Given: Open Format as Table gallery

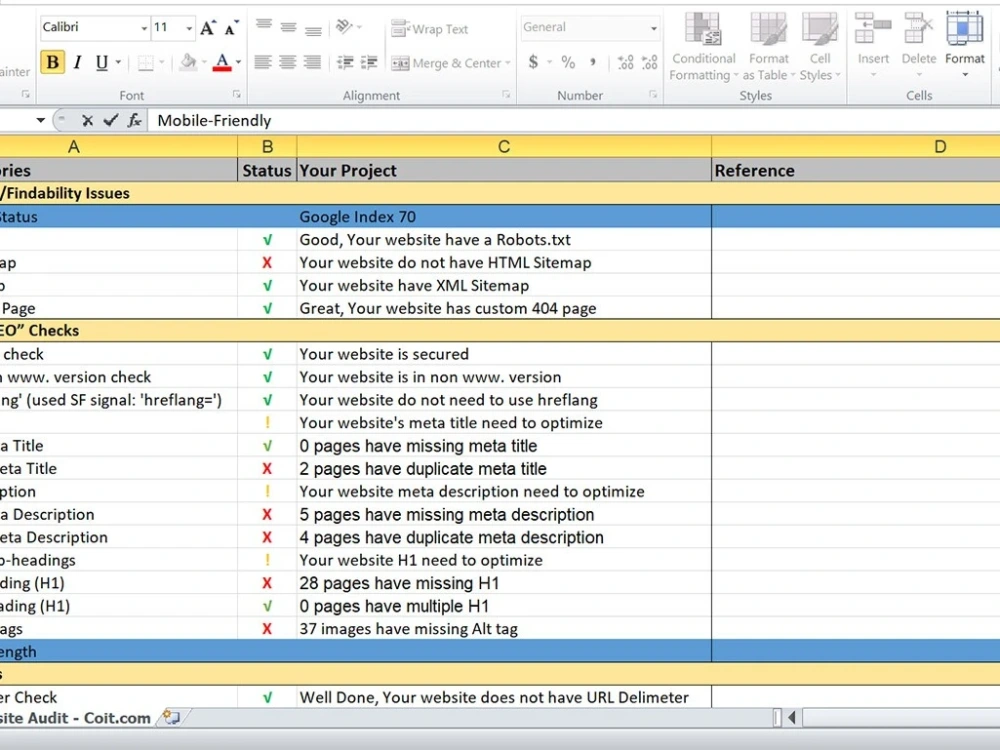Looking at the screenshot, I should click(x=769, y=47).
